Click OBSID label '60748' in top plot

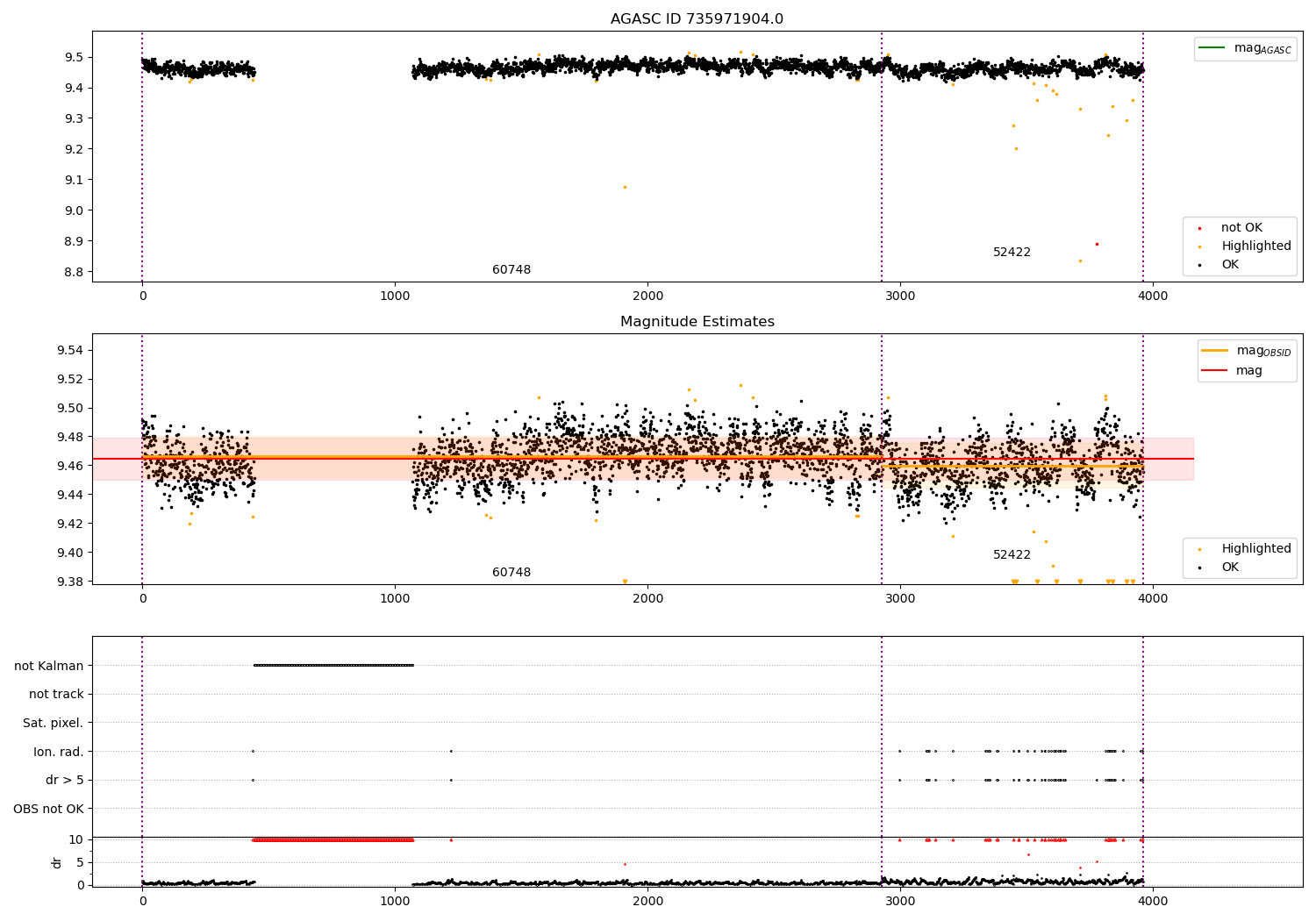[511, 270]
